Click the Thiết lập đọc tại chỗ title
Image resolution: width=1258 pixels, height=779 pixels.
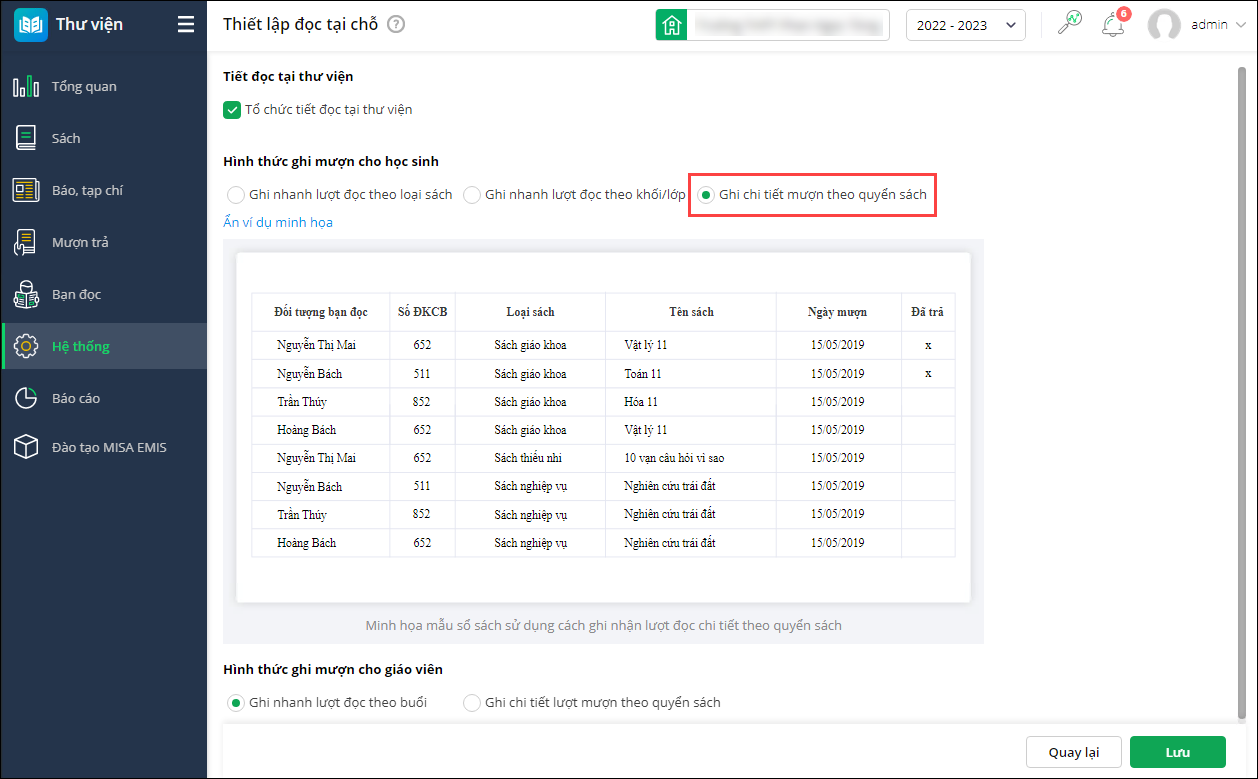point(300,25)
